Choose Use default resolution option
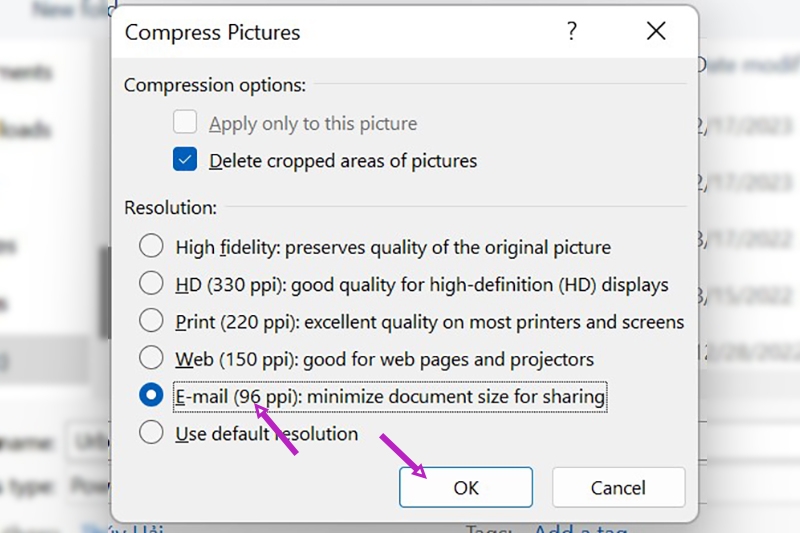Image resolution: width=800 pixels, height=533 pixels. coord(151,433)
